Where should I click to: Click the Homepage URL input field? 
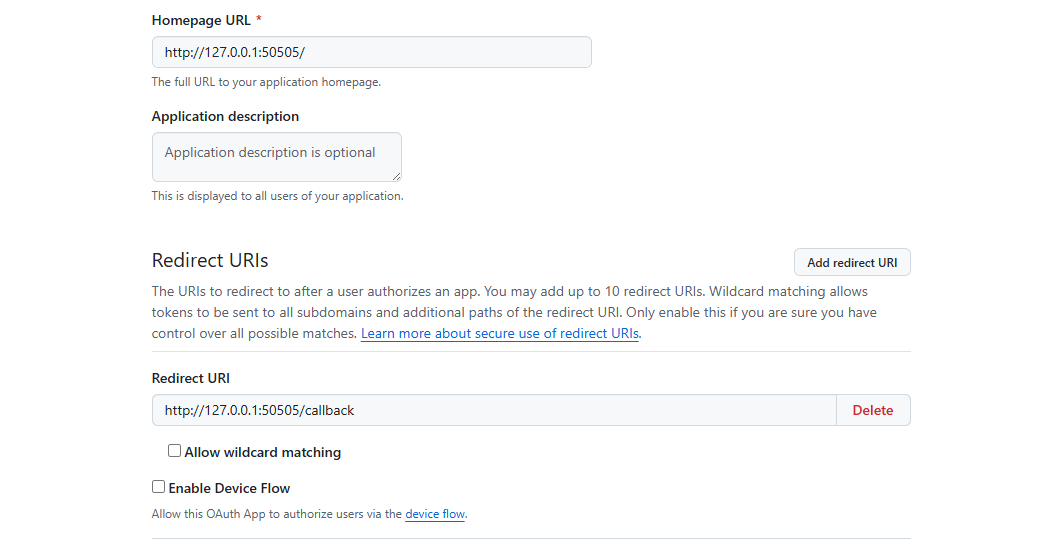point(371,52)
